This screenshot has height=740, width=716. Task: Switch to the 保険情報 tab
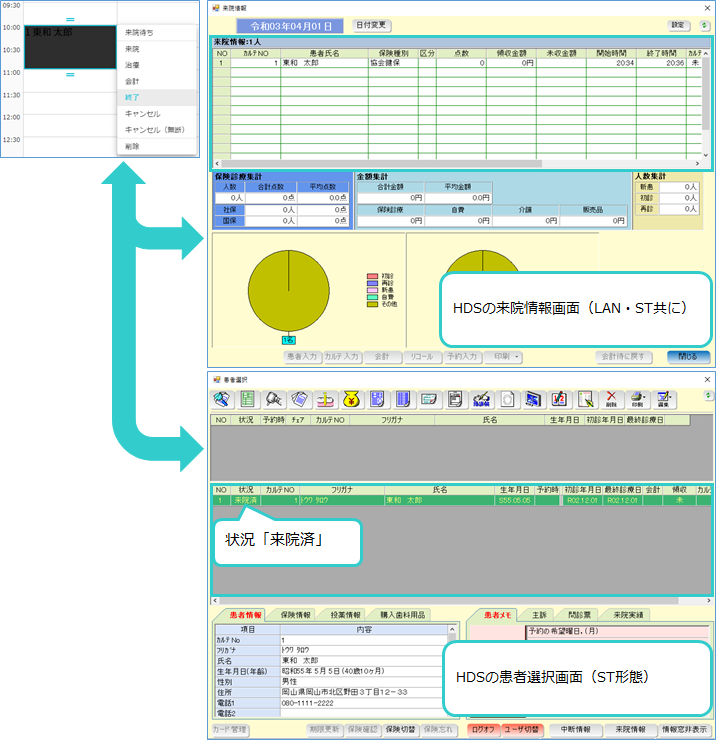297,615
